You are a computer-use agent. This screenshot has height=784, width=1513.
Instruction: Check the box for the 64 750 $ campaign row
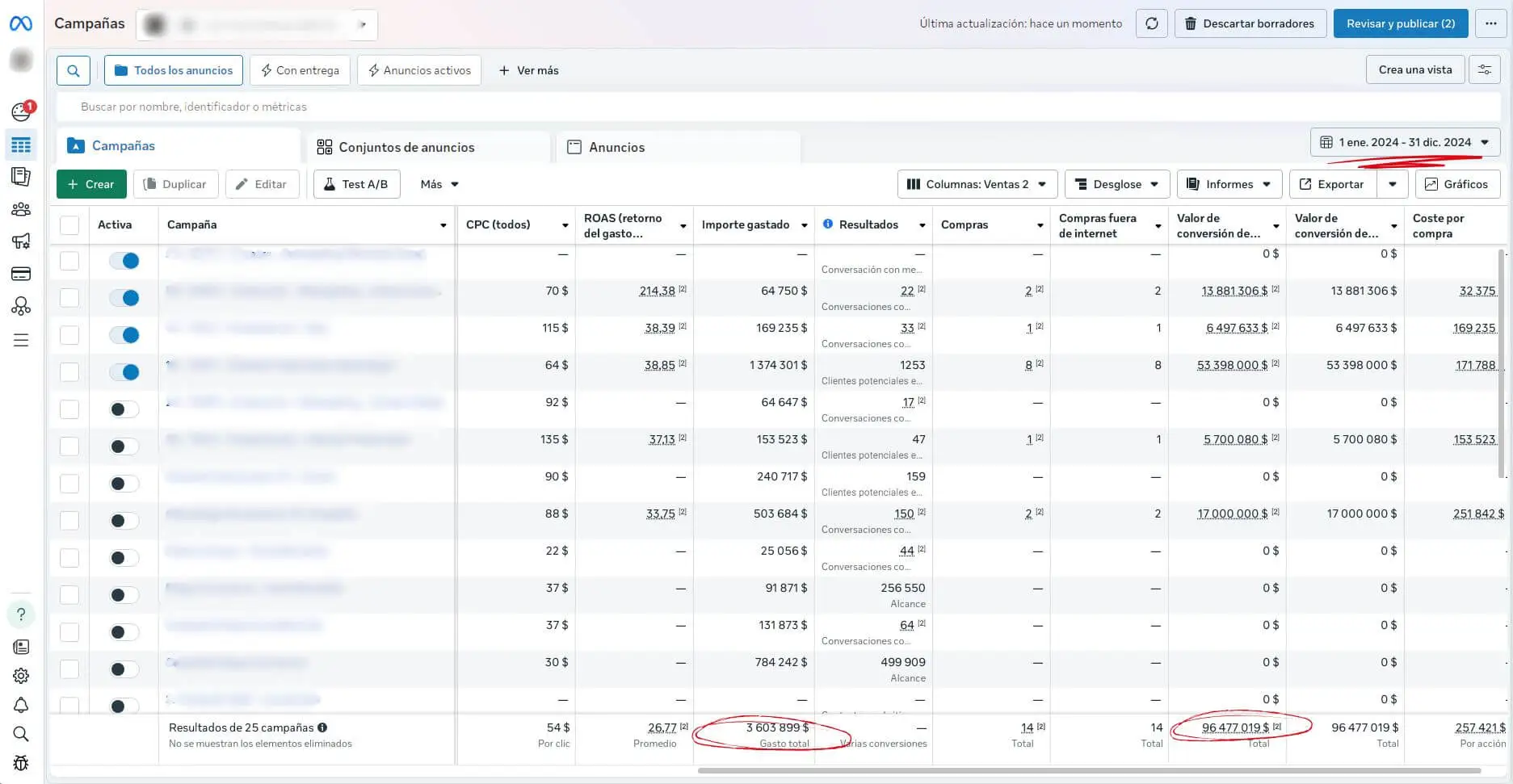[69, 298]
